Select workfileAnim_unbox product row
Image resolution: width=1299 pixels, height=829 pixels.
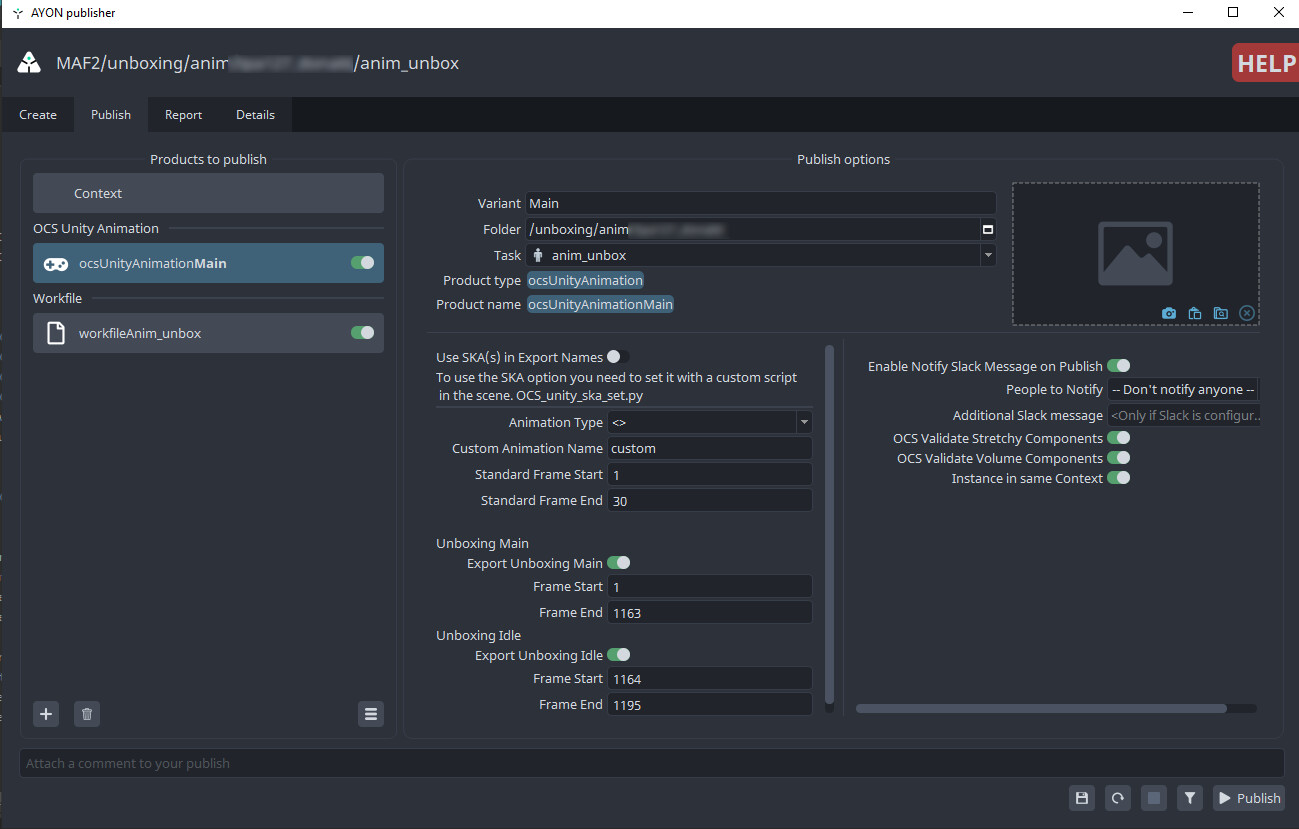(208, 333)
